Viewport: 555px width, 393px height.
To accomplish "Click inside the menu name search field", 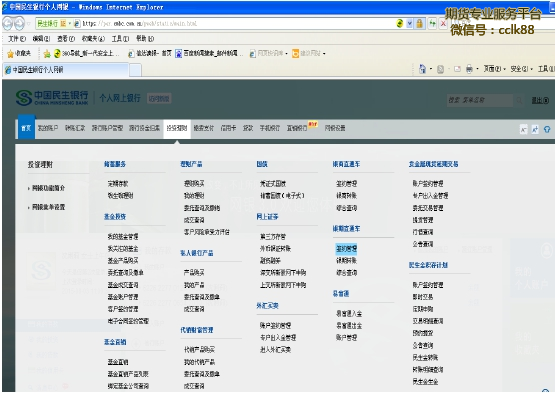I will pos(479,101).
